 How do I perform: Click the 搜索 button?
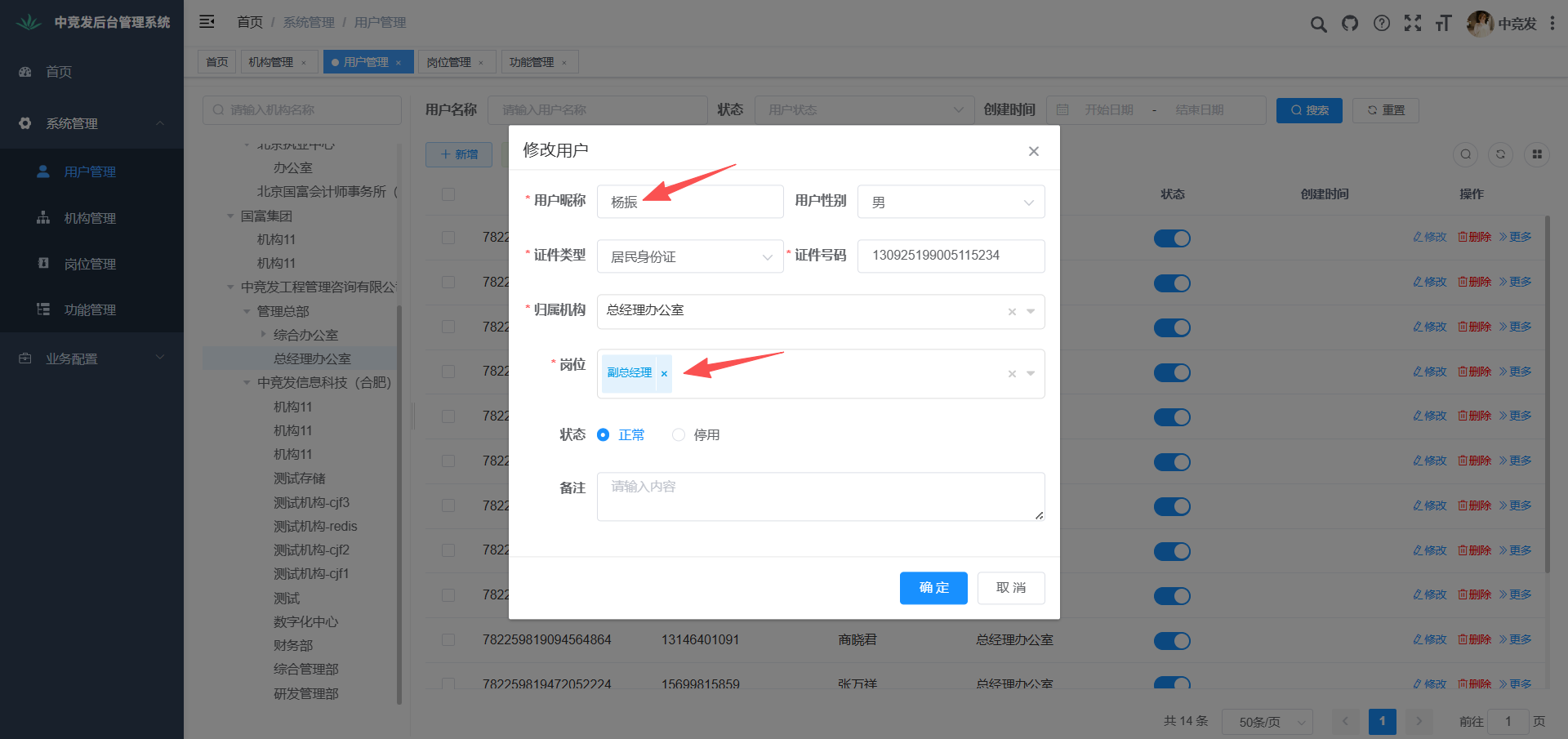(x=1309, y=110)
